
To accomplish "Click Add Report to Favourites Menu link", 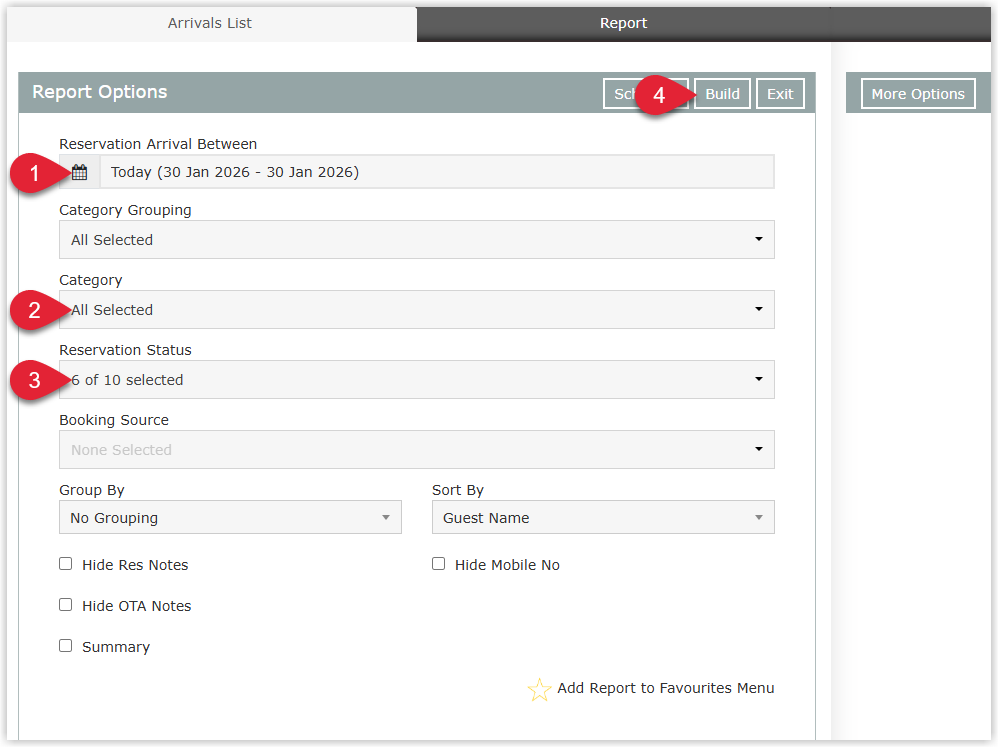I will pos(666,688).
